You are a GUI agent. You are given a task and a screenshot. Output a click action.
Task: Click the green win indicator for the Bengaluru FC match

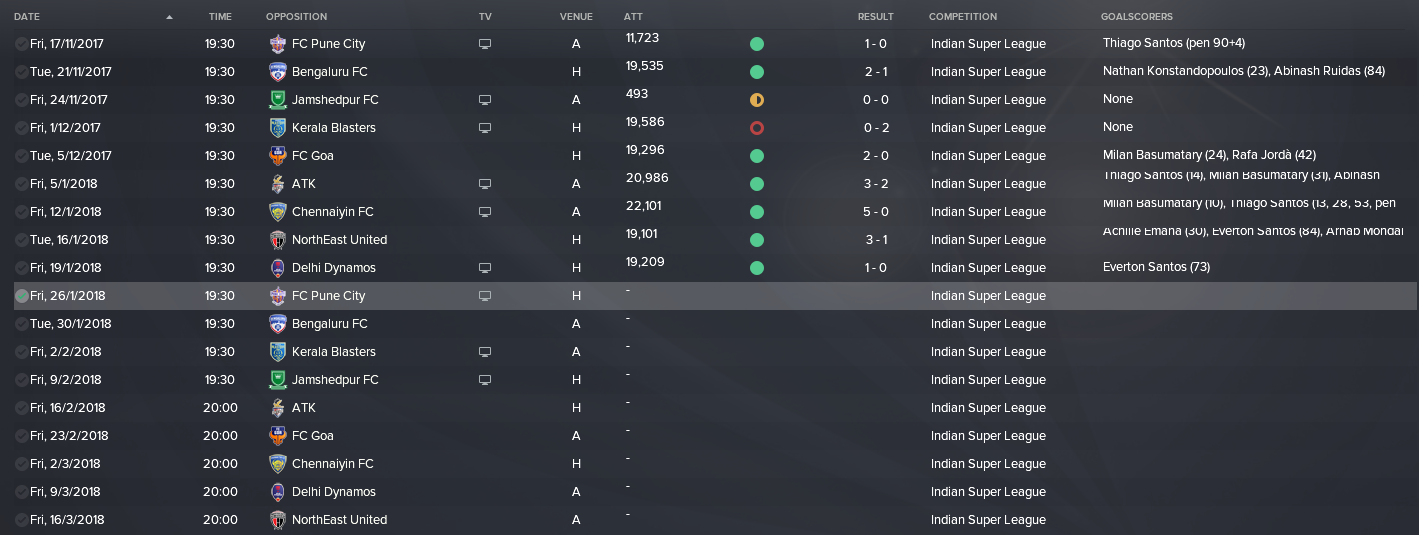tap(757, 72)
